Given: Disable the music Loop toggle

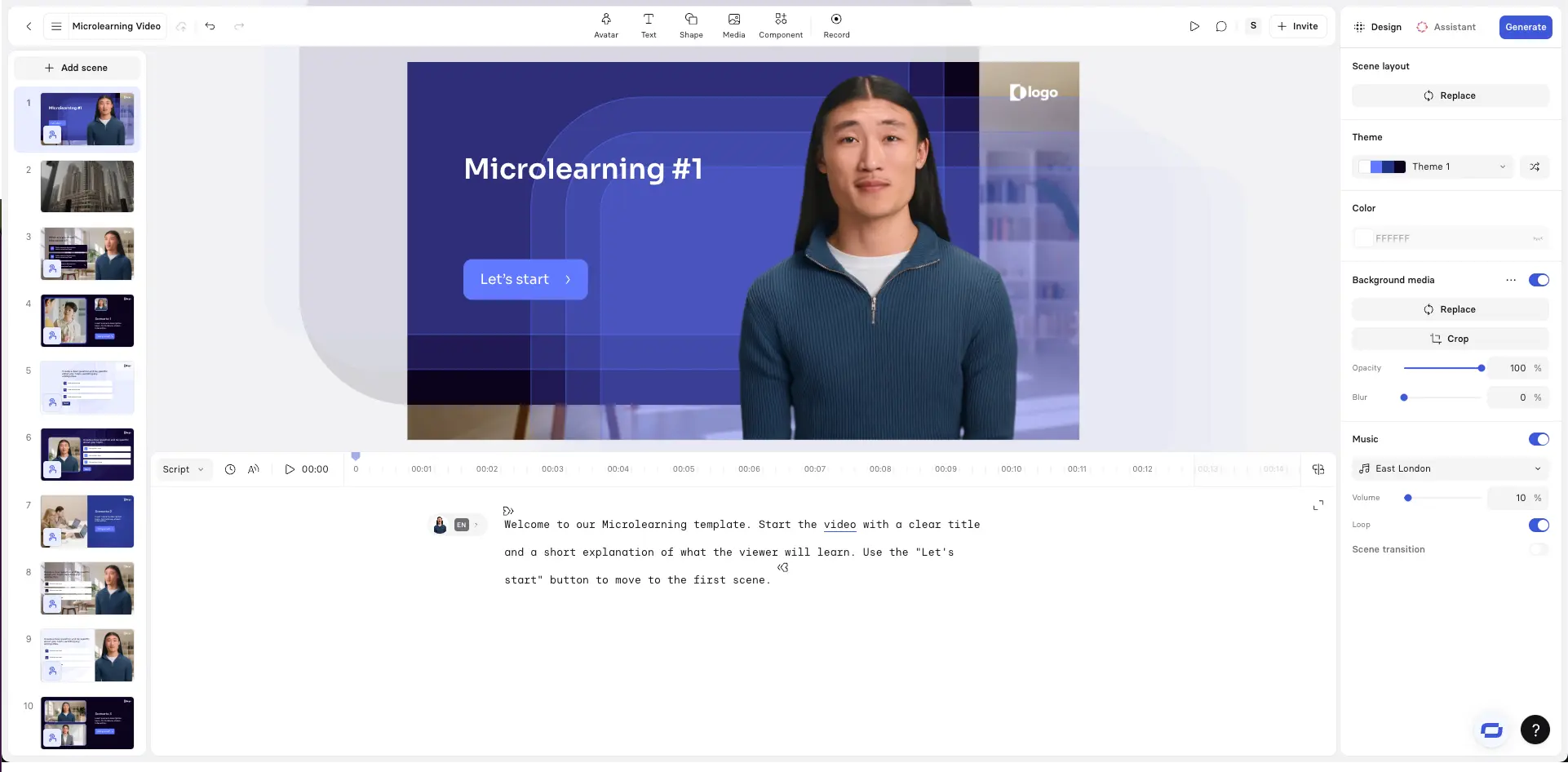Looking at the screenshot, I should [x=1539, y=525].
